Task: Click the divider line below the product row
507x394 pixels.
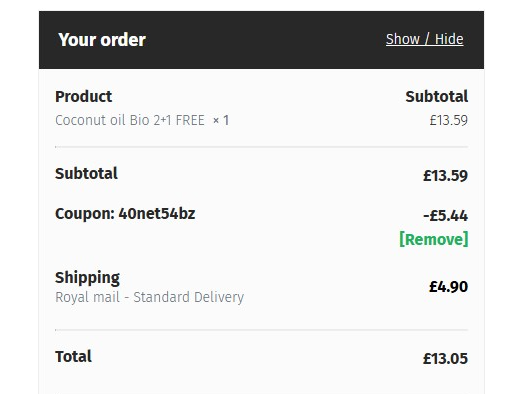Action: (261, 147)
